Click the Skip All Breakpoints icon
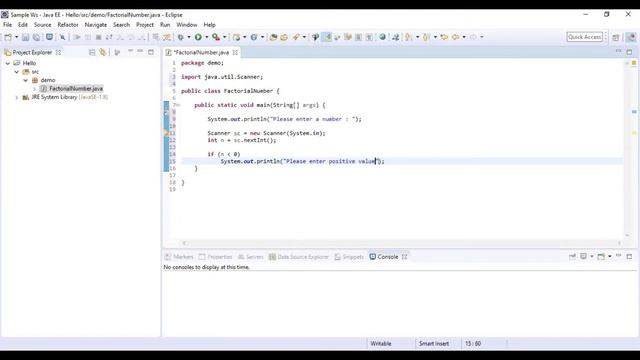The image size is (640, 360). click(x=62, y=37)
